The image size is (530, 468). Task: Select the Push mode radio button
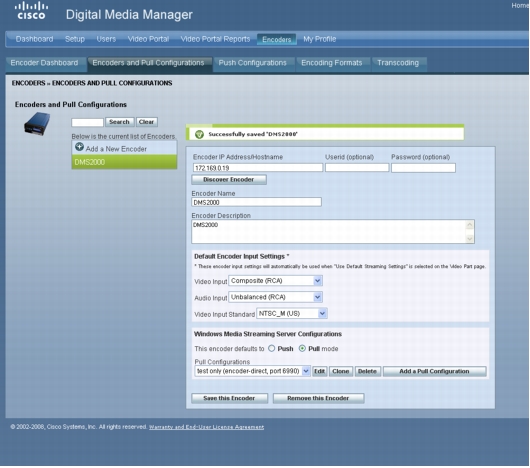click(x=271, y=348)
